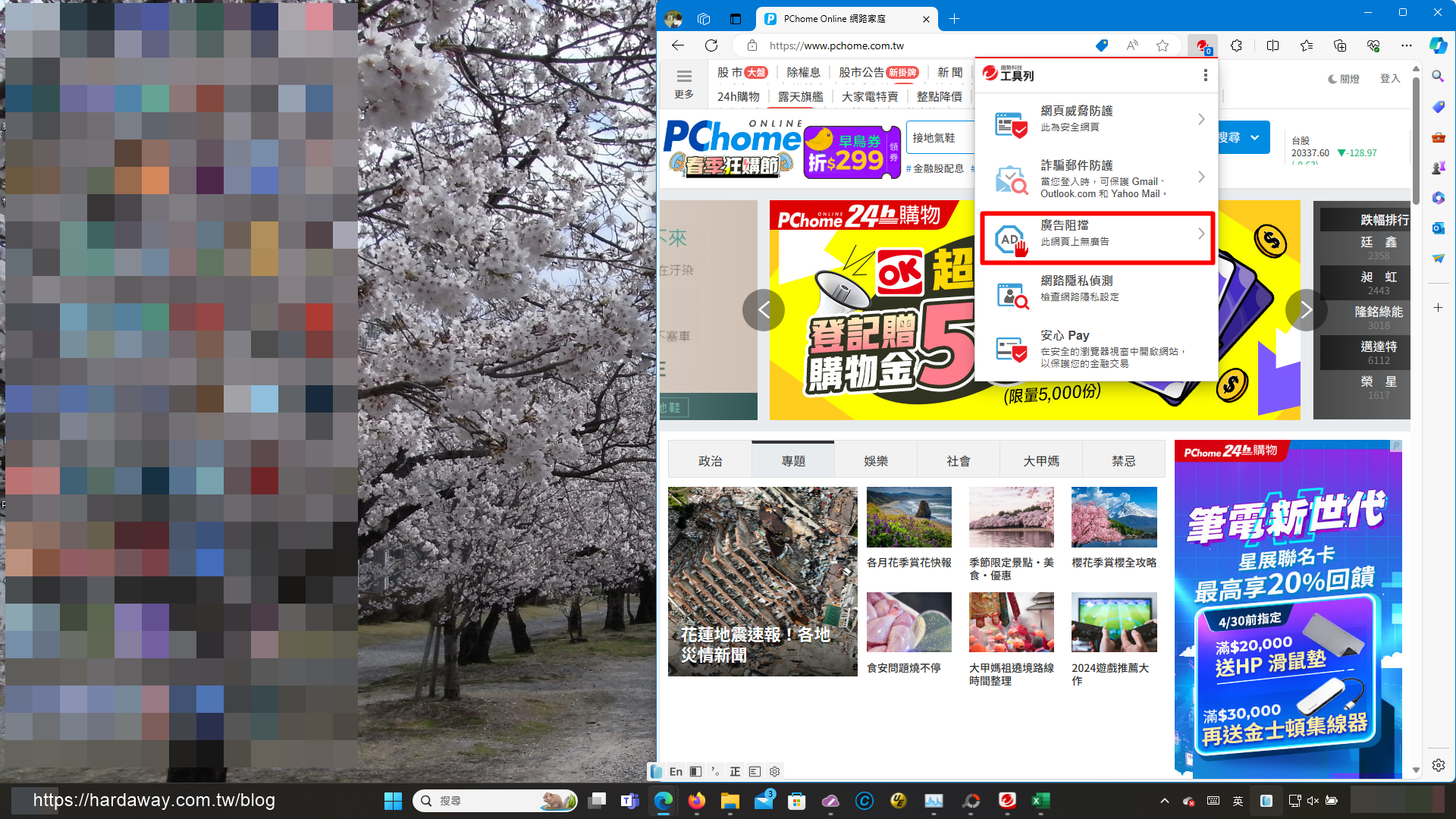Open 股市 大盤 link

[x=742, y=72]
